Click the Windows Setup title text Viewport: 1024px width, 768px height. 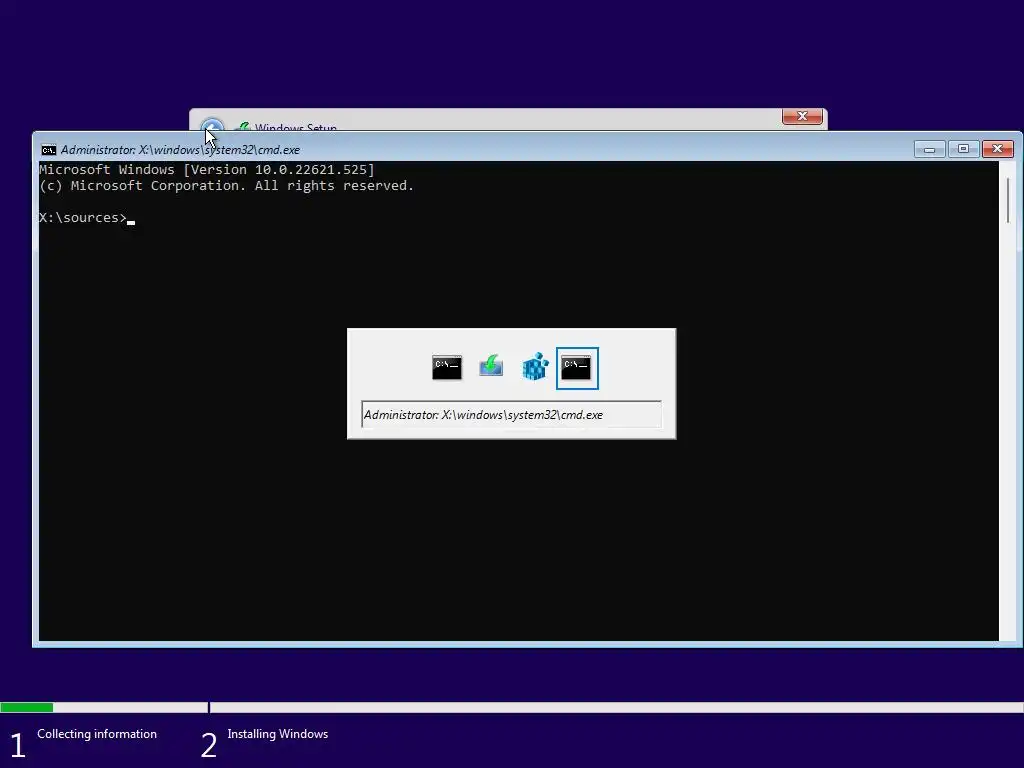point(296,127)
